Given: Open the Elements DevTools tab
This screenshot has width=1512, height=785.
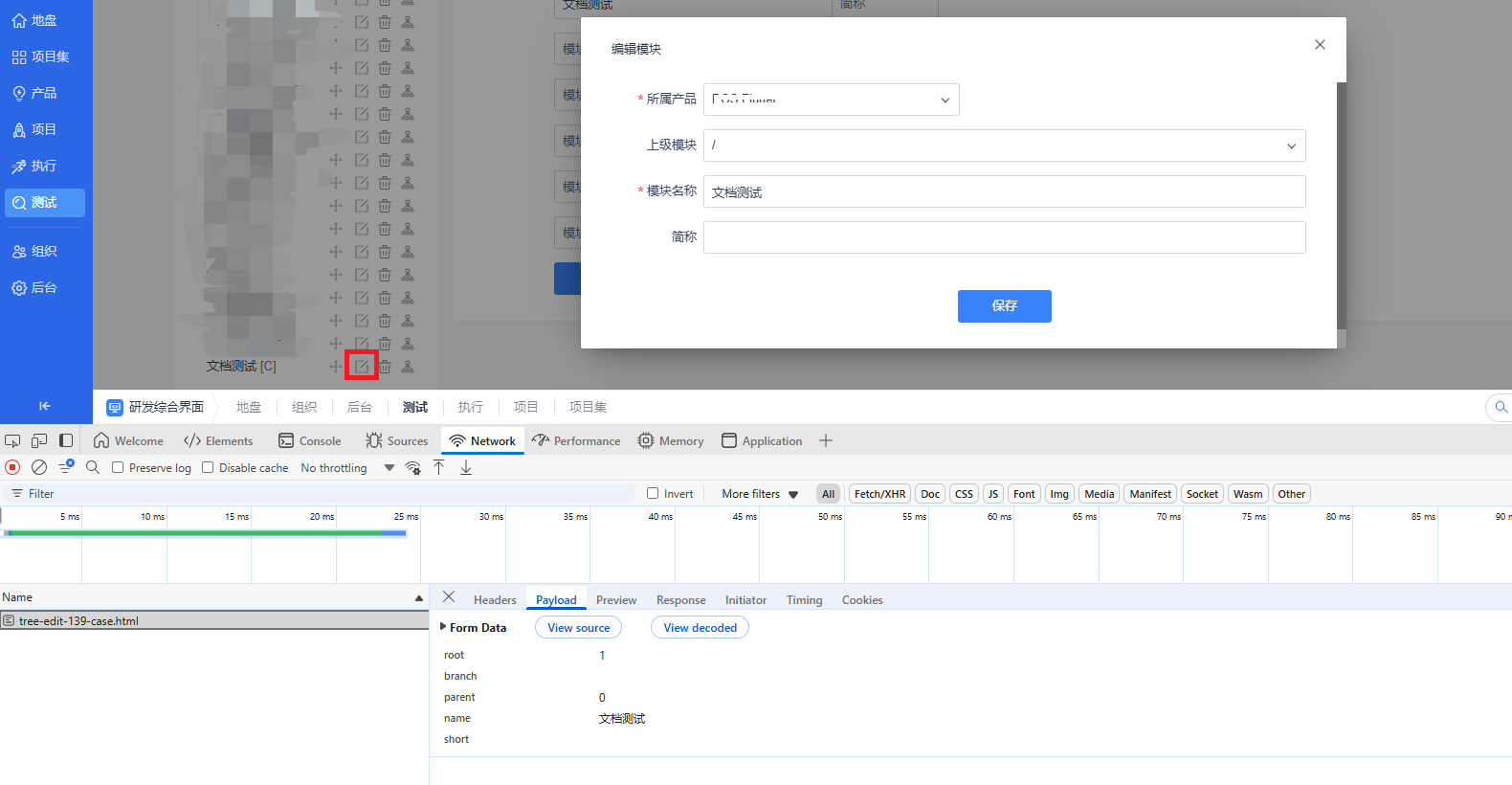Looking at the screenshot, I should tap(218, 440).
